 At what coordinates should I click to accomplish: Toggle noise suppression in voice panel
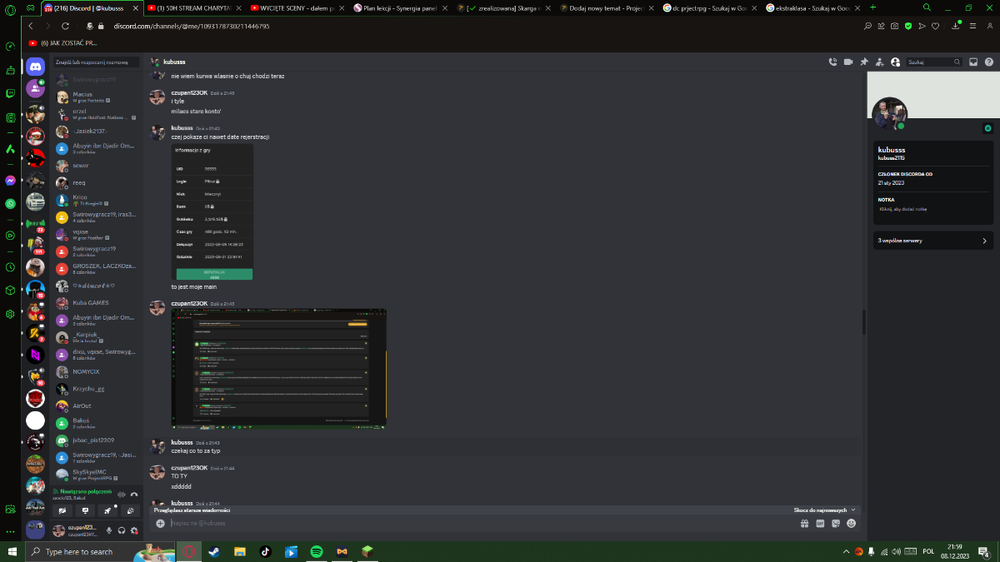121,494
